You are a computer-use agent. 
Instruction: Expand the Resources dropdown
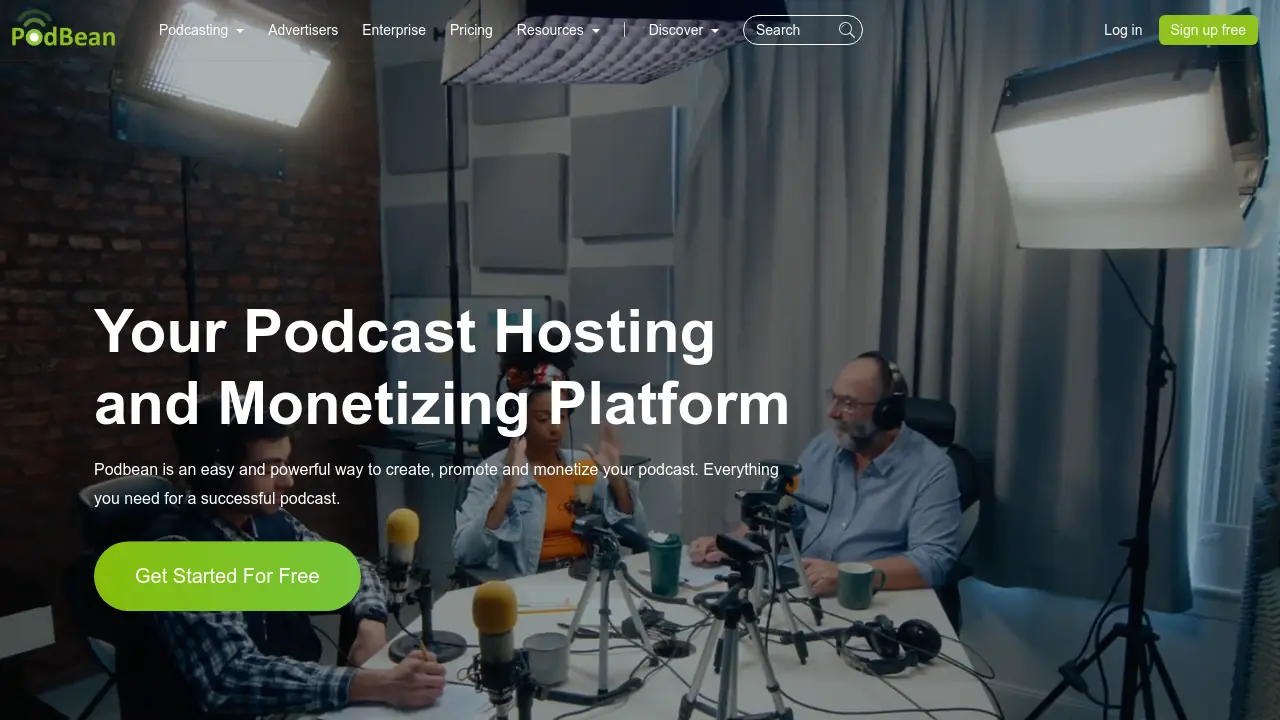pyautogui.click(x=550, y=30)
